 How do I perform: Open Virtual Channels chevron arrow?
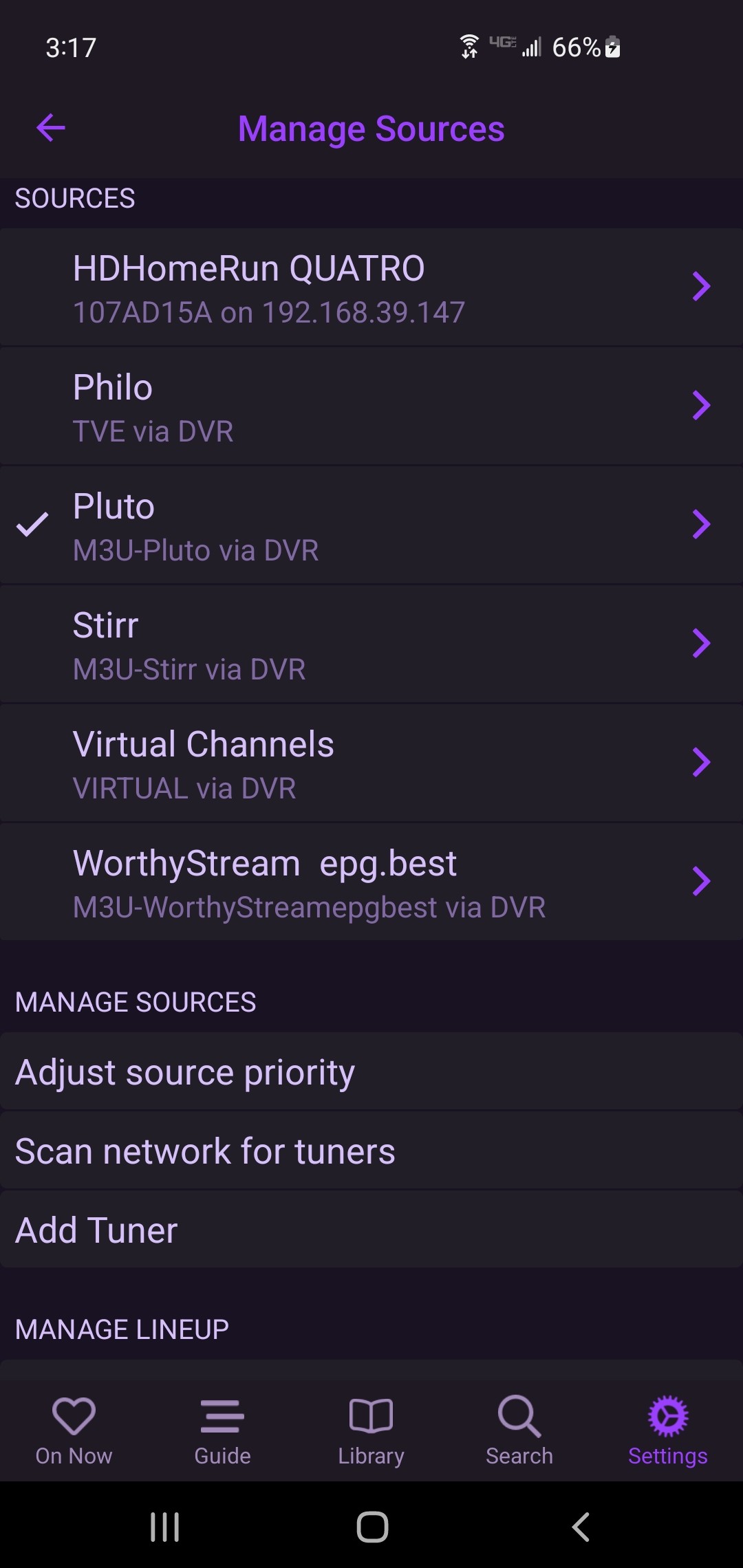(x=701, y=763)
